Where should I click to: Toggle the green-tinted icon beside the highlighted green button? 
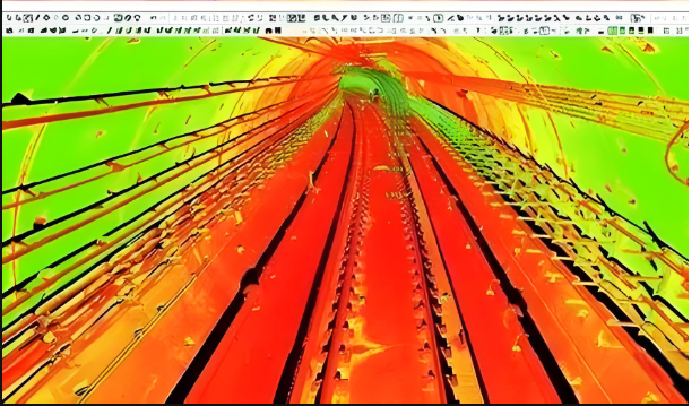tap(621, 30)
